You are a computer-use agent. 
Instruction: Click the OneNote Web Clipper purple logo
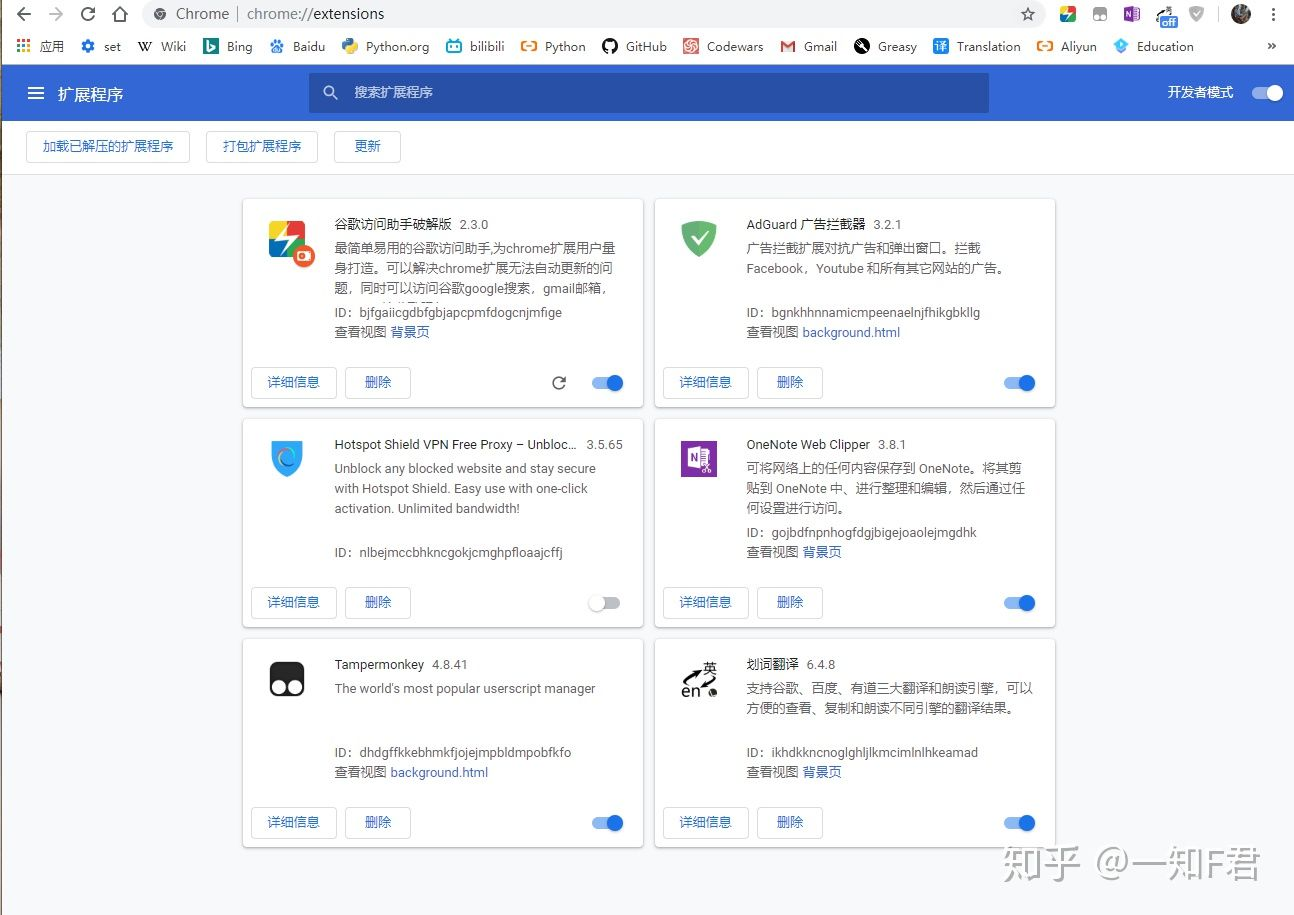click(699, 459)
